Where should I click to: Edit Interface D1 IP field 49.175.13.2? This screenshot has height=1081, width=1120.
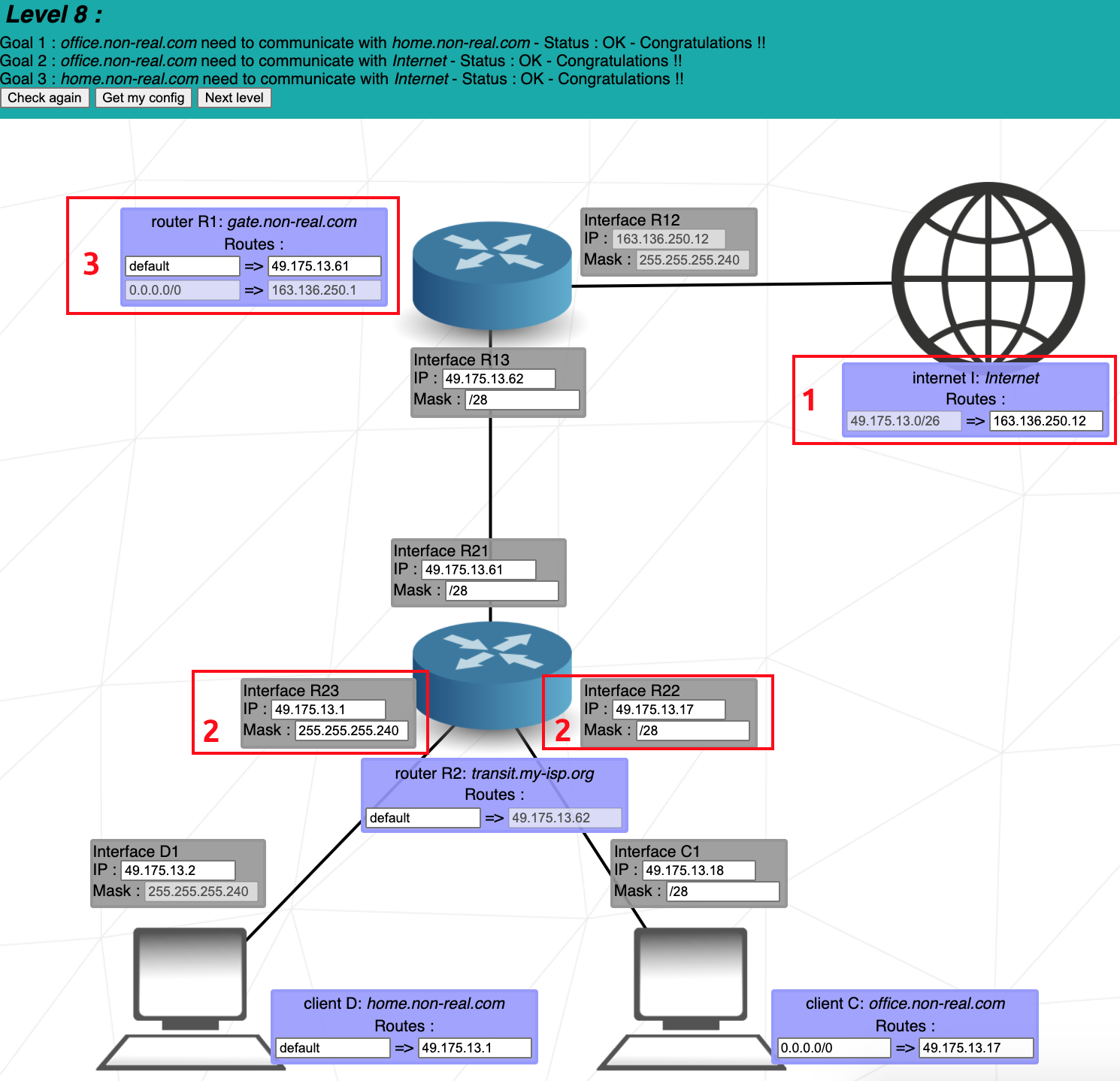click(x=178, y=871)
